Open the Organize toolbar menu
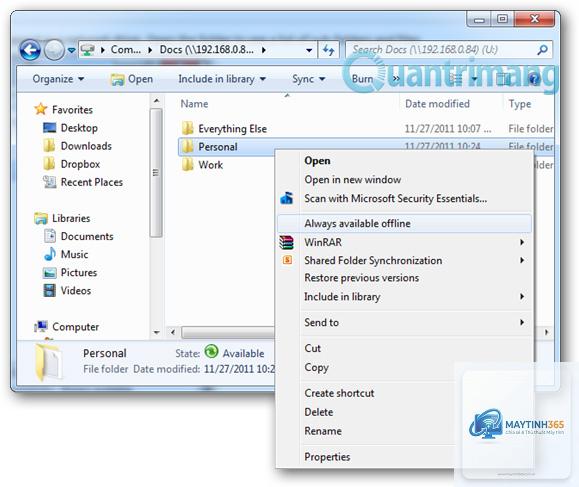The height and width of the screenshot is (487, 579). tap(58, 79)
